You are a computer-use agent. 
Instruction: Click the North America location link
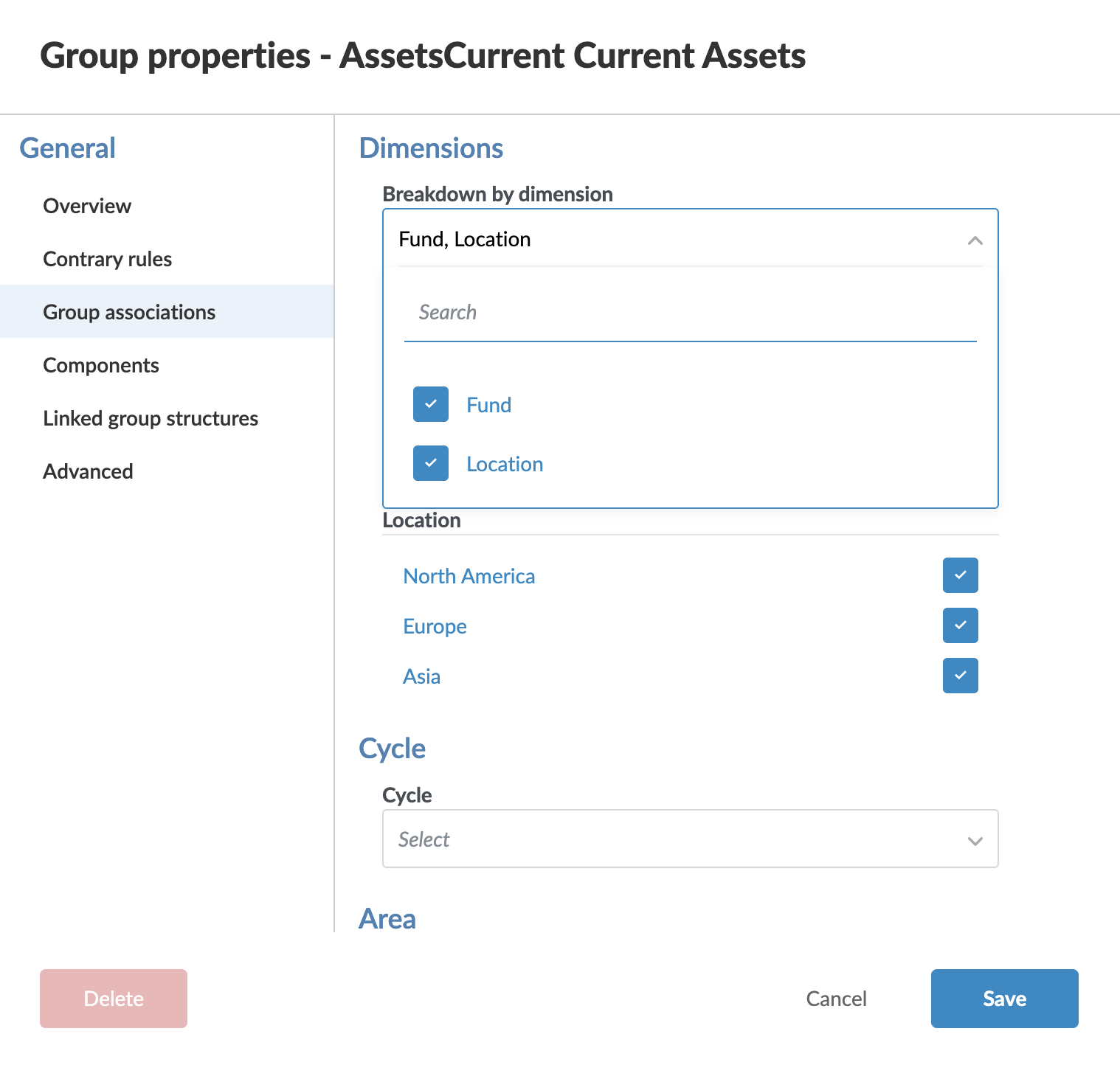pos(469,576)
